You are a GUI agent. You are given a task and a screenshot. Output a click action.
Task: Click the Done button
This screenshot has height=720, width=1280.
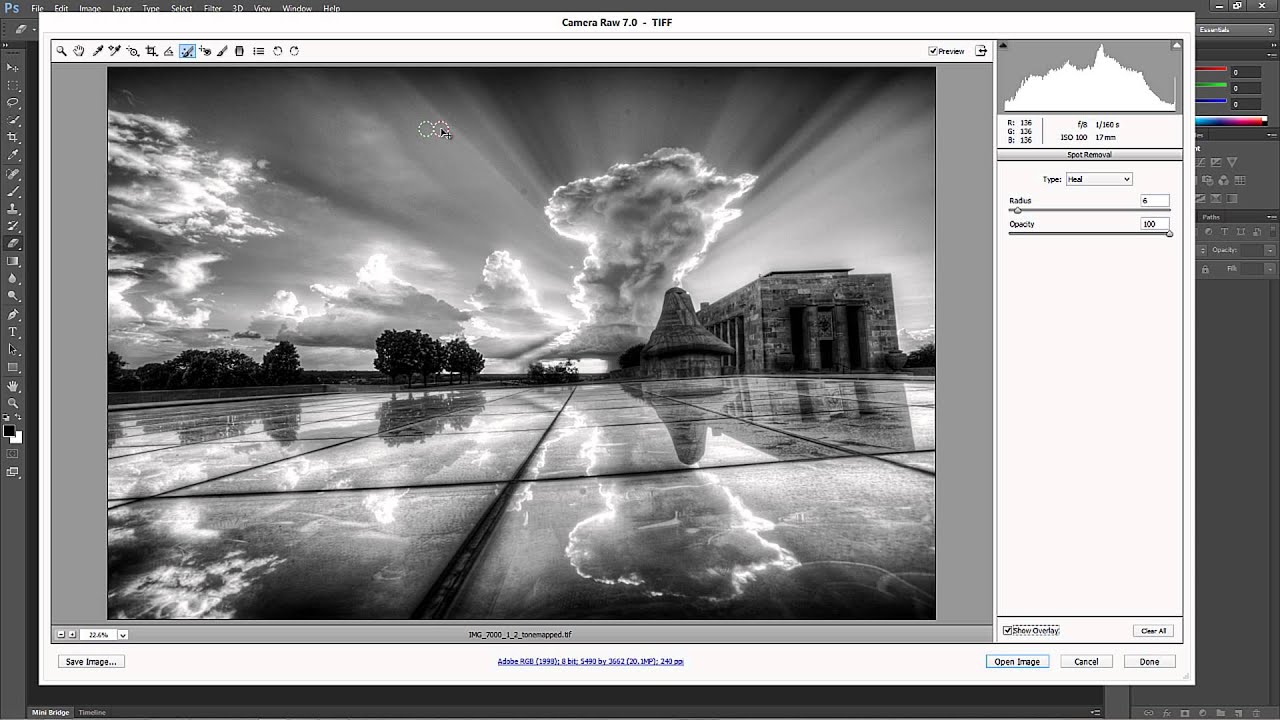(1149, 662)
